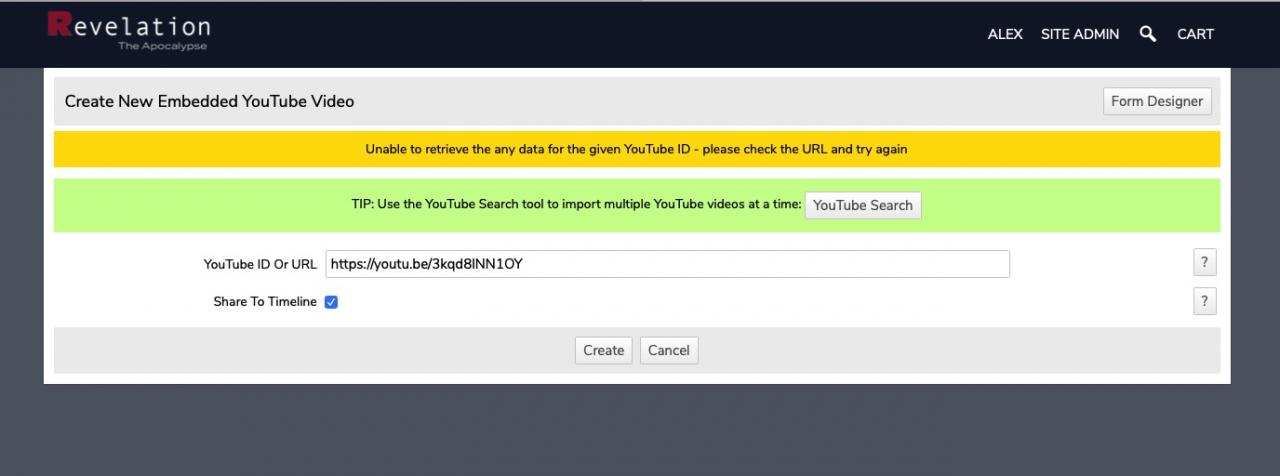Go to the CART page

coord(1195,34)
